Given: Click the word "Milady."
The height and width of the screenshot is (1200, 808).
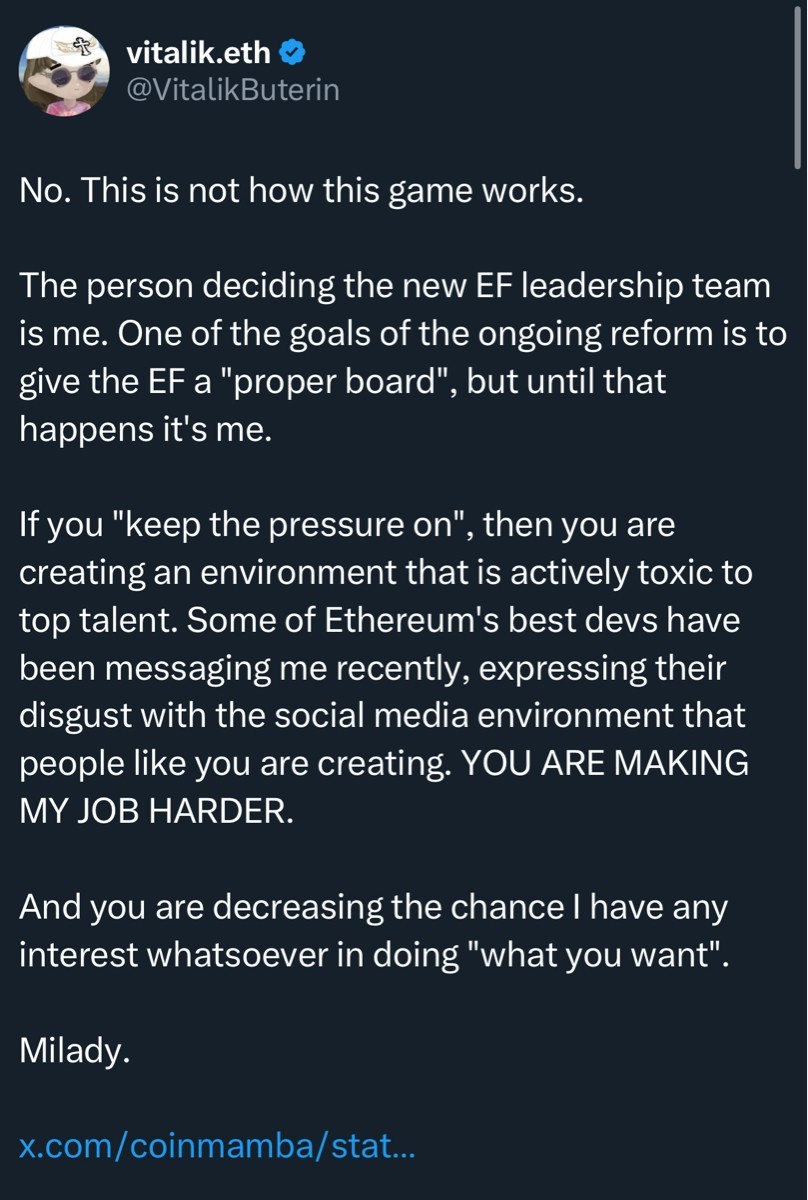Looking at the screenshot, I should 75,1050.
